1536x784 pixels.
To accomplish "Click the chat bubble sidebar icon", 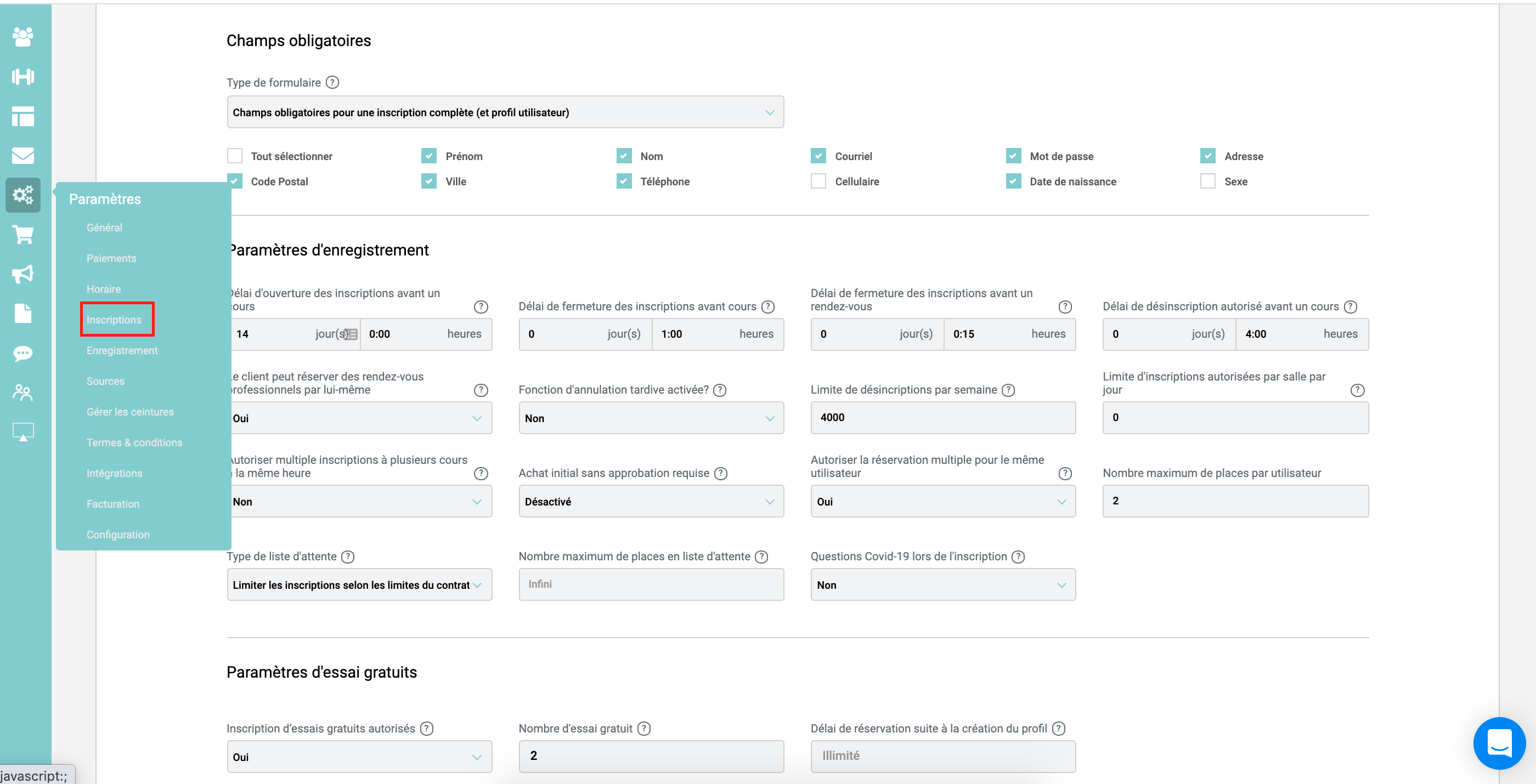I will pyautogui.click(x=22, y=353).
